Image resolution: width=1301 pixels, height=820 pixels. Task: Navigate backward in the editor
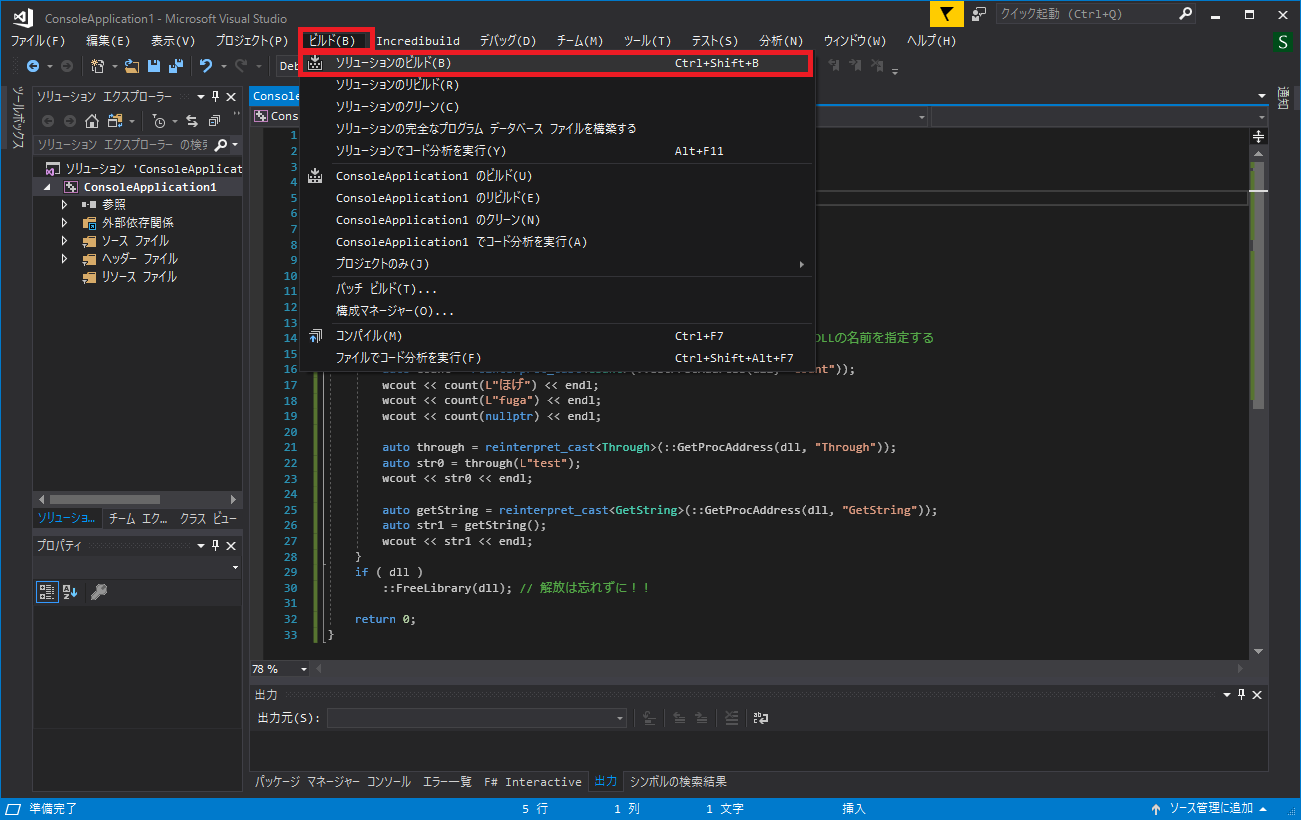(32, 65)
